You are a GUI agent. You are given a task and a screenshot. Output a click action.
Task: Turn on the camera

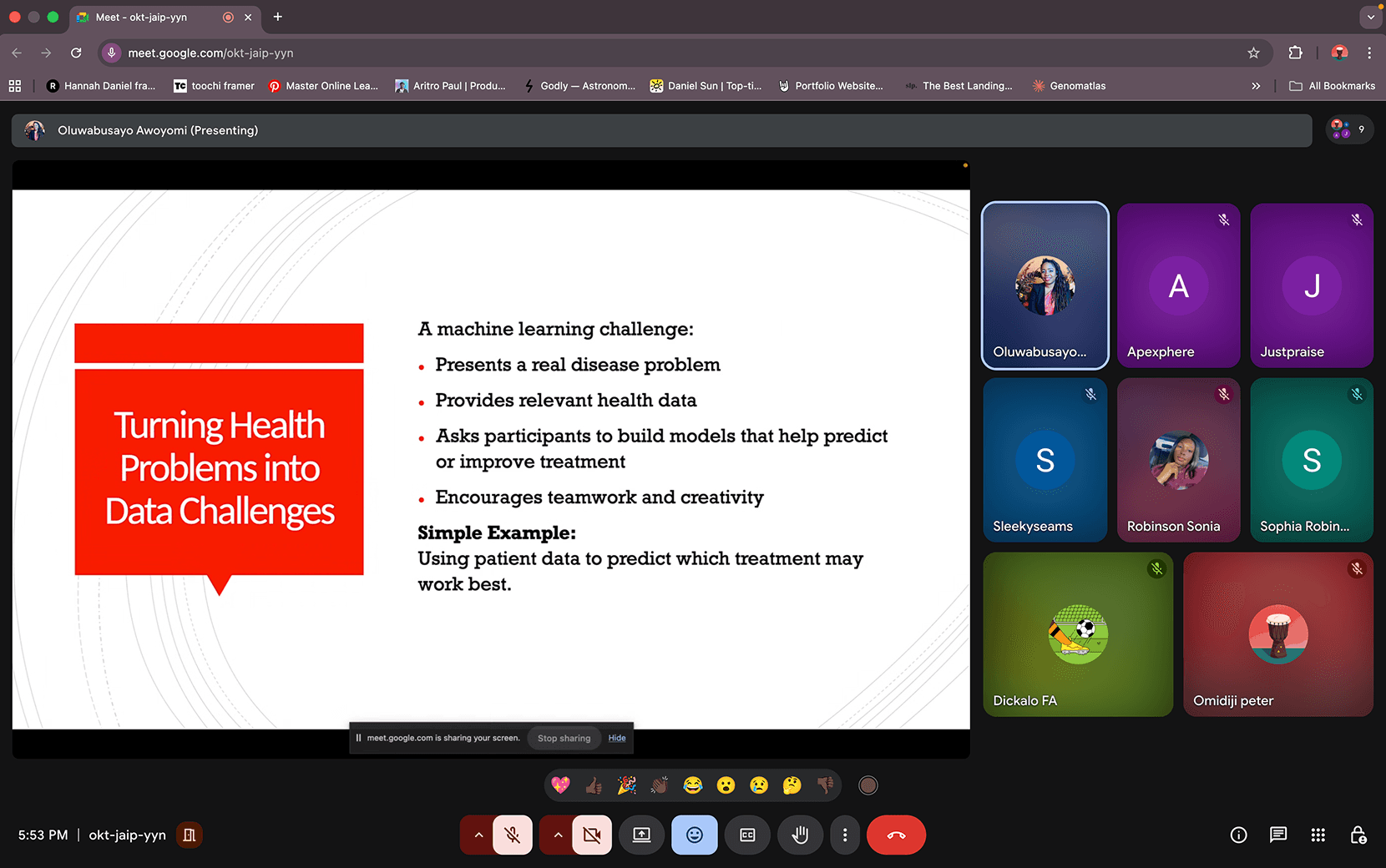point(592,835)
